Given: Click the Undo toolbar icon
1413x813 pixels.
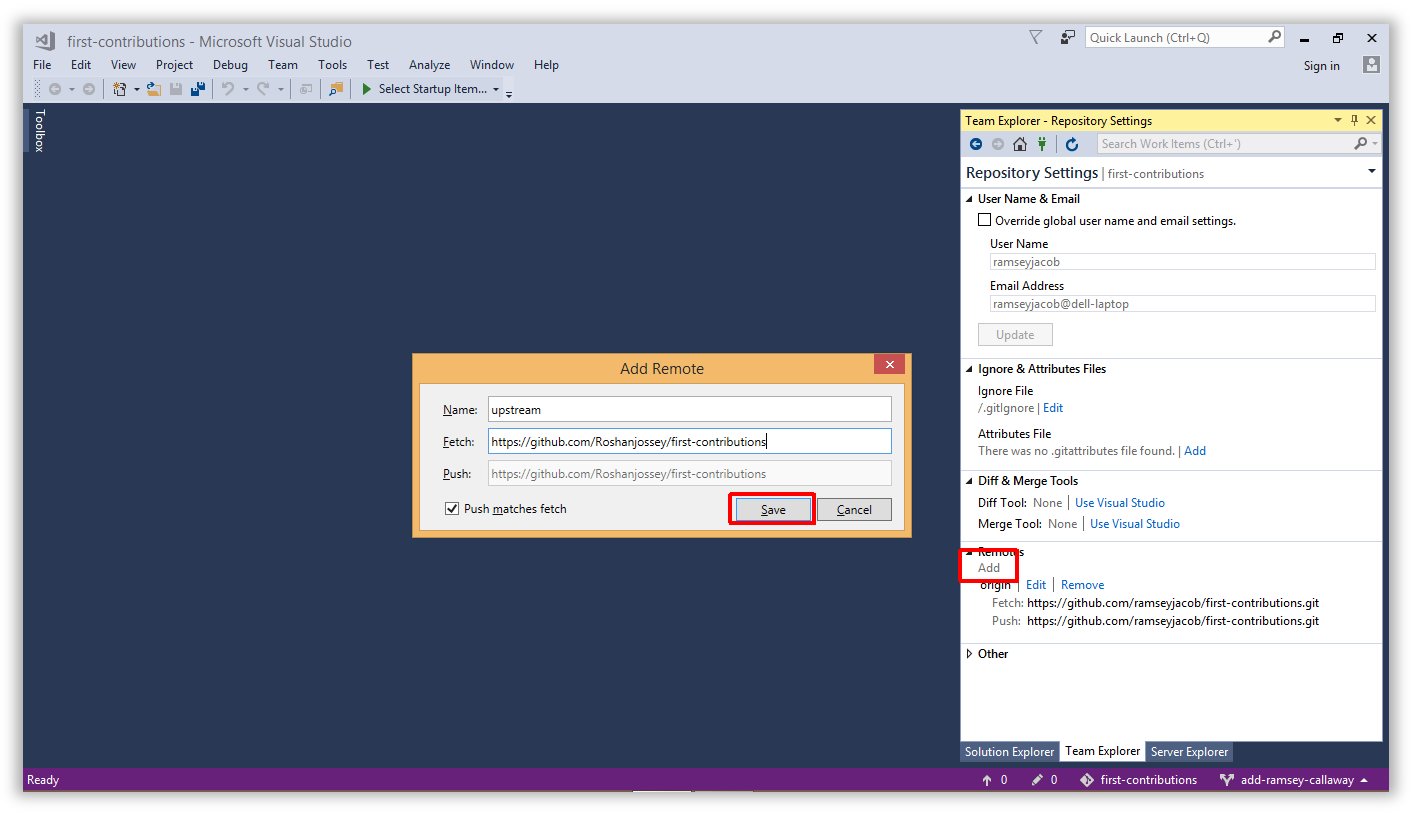Looking at the screenshot, I should click(228, 89).
